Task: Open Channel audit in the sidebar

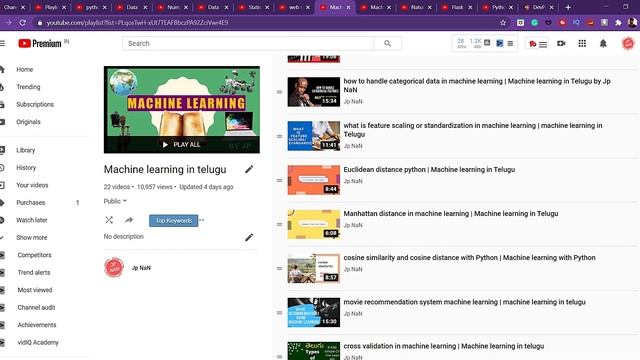Action: click(36, 308)
